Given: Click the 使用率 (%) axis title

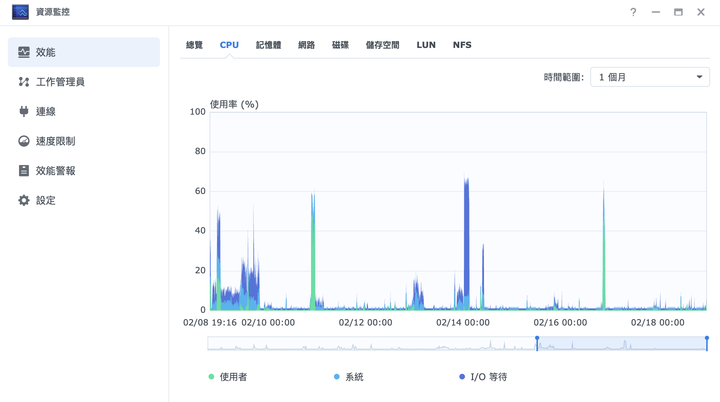Looking at the screenshot, I should click(x=234, y=104).
